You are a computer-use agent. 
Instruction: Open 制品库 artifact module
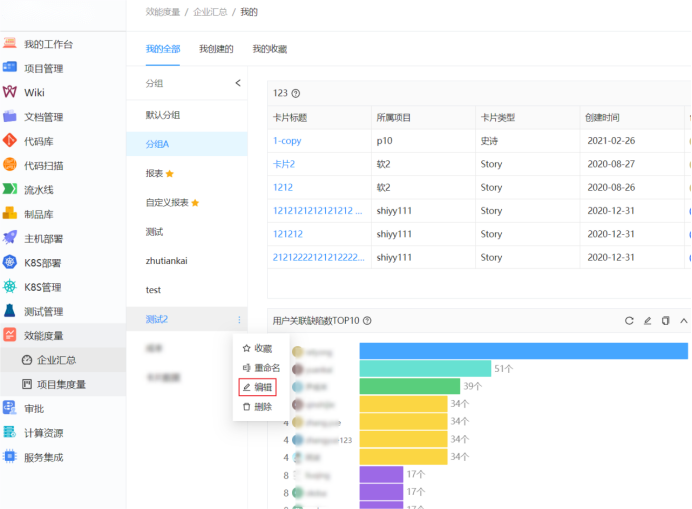[38, 214]
